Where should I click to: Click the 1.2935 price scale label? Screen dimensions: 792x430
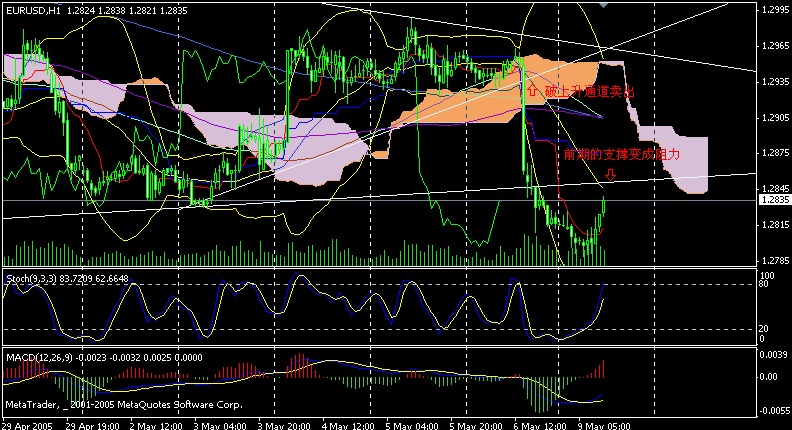tap(775, 81)
